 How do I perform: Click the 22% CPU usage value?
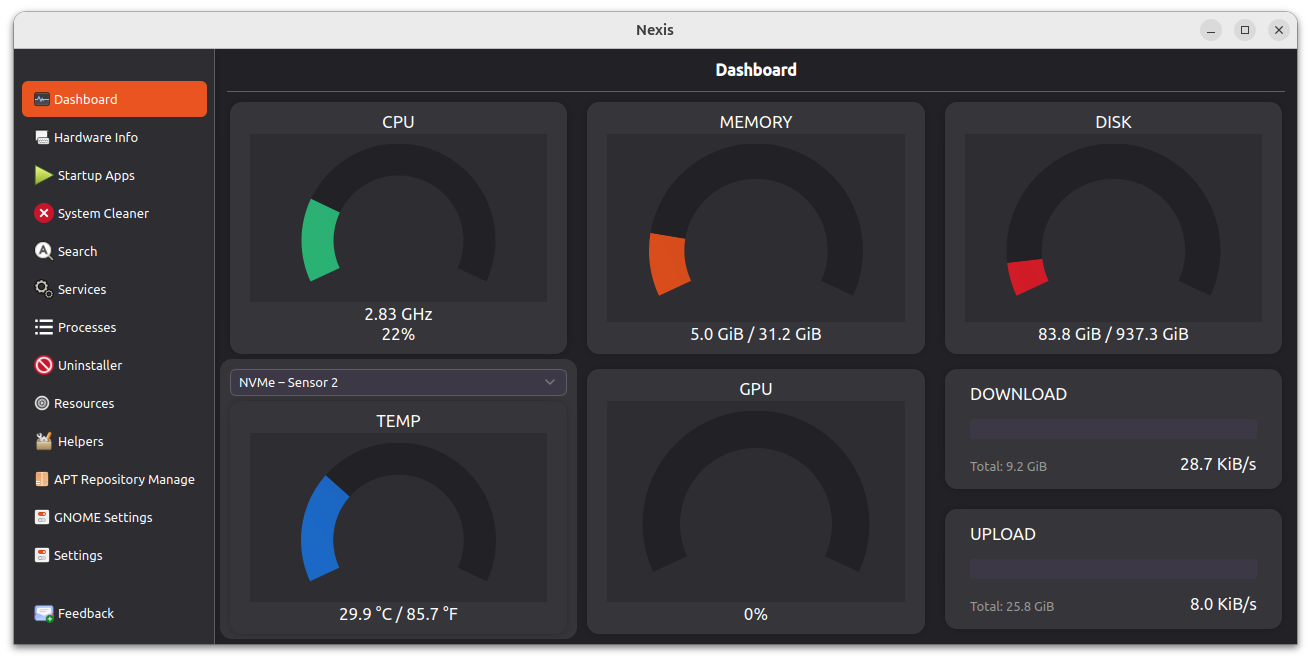click(x=398, y=334)
